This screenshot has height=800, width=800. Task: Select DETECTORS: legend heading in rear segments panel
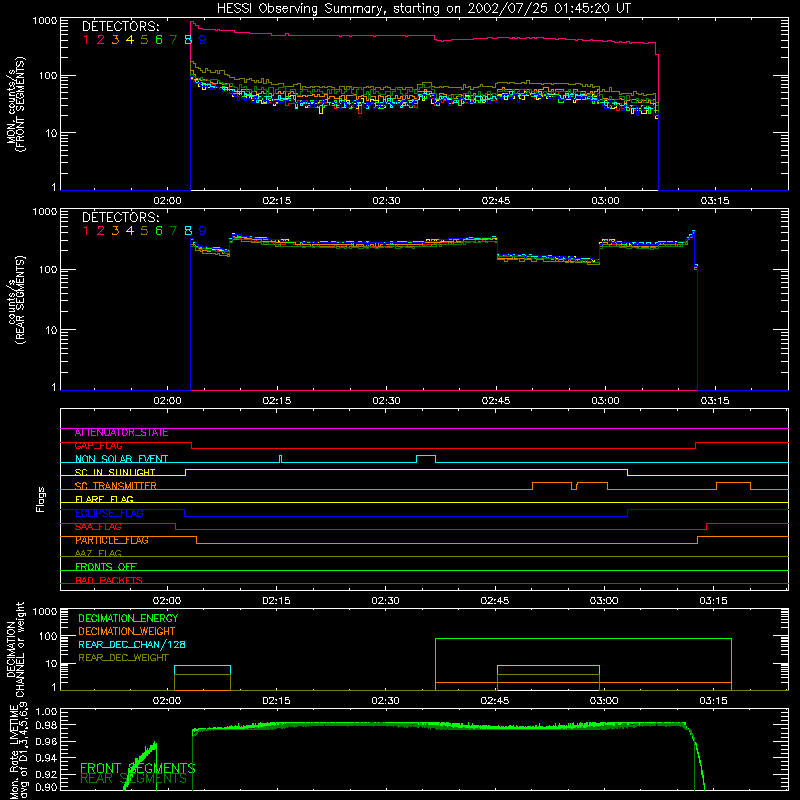click(x=121, y=217)
